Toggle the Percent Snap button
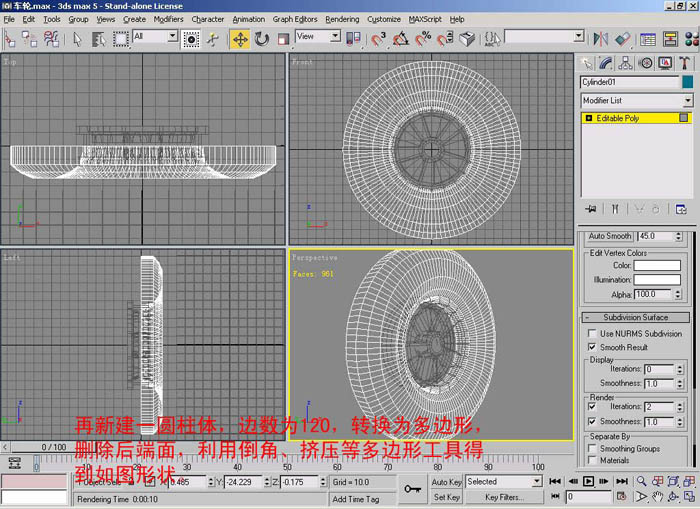Screen dimensions: 700x509 pyautogui.click(x=423, y=39)
